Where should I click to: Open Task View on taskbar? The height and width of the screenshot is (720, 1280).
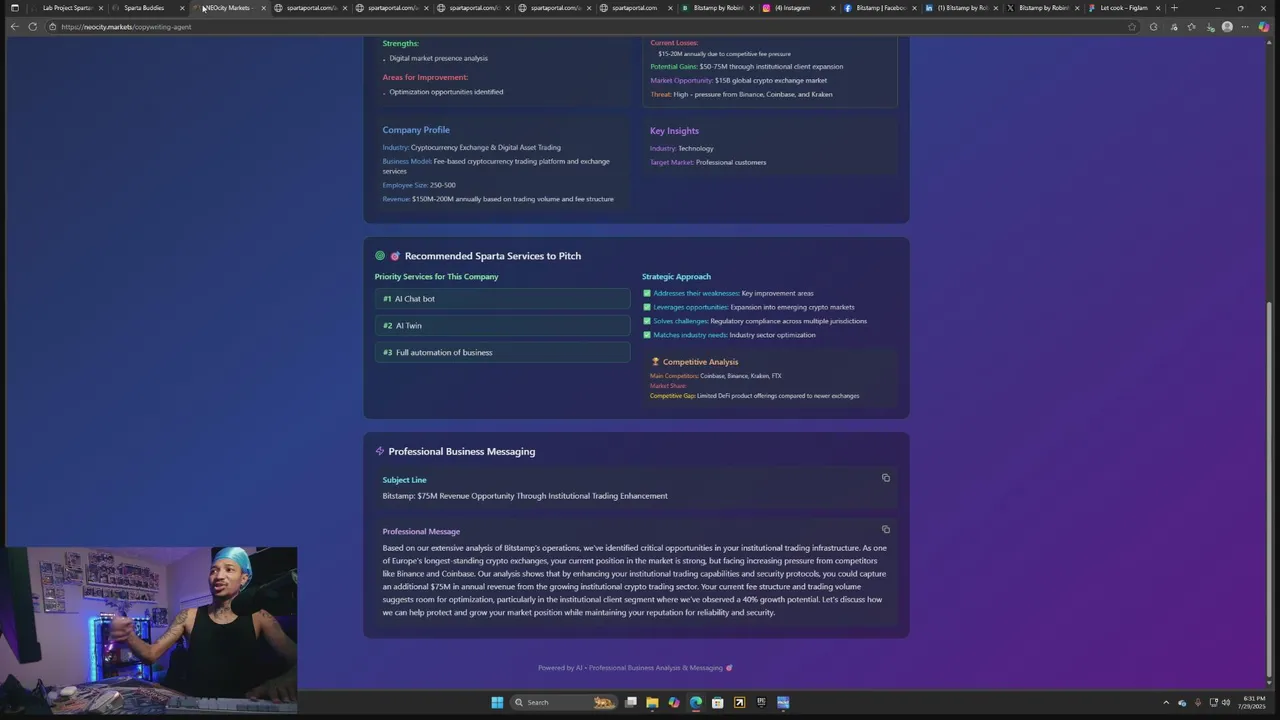[x=630, y=702]
